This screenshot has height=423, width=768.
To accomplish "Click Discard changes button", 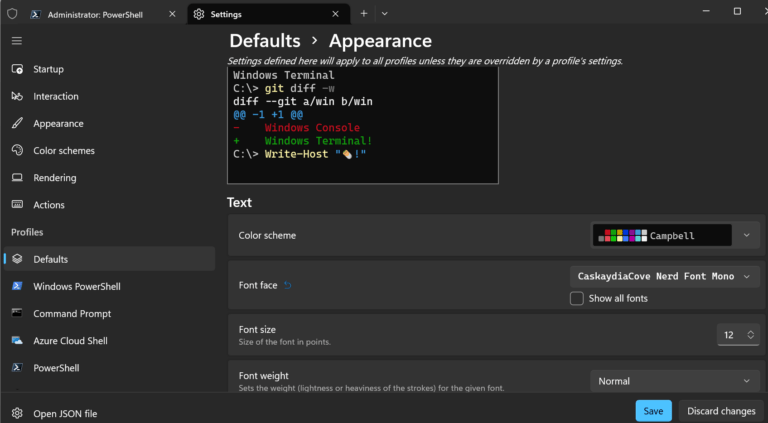I will 721,411.
